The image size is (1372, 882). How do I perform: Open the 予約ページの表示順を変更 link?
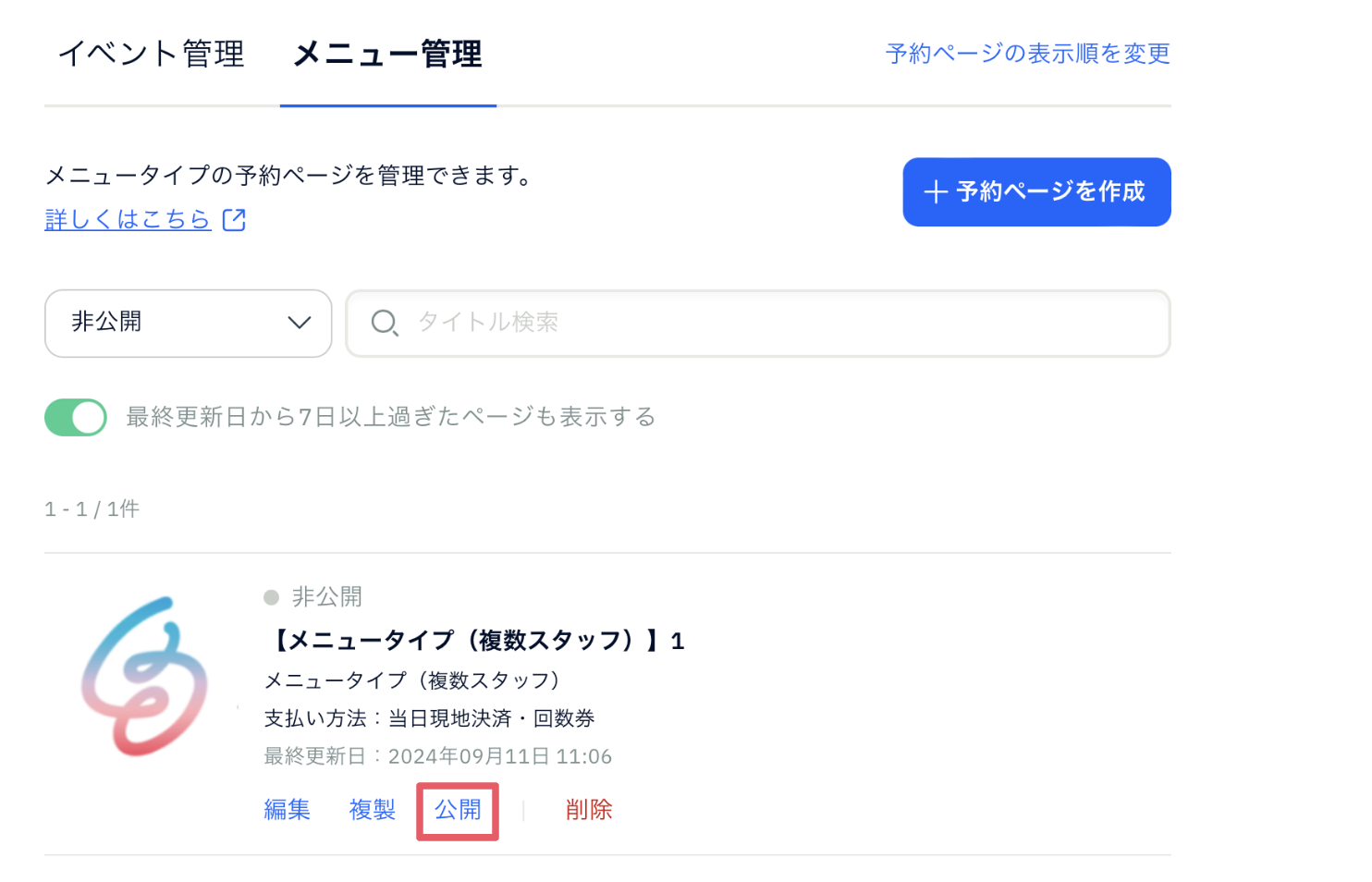point(1027,54)
